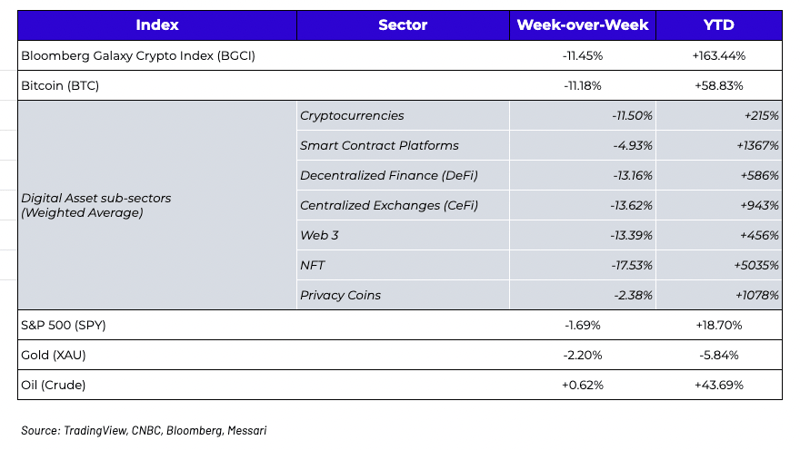Select the Web 3 sector cell

coord(320,235)
